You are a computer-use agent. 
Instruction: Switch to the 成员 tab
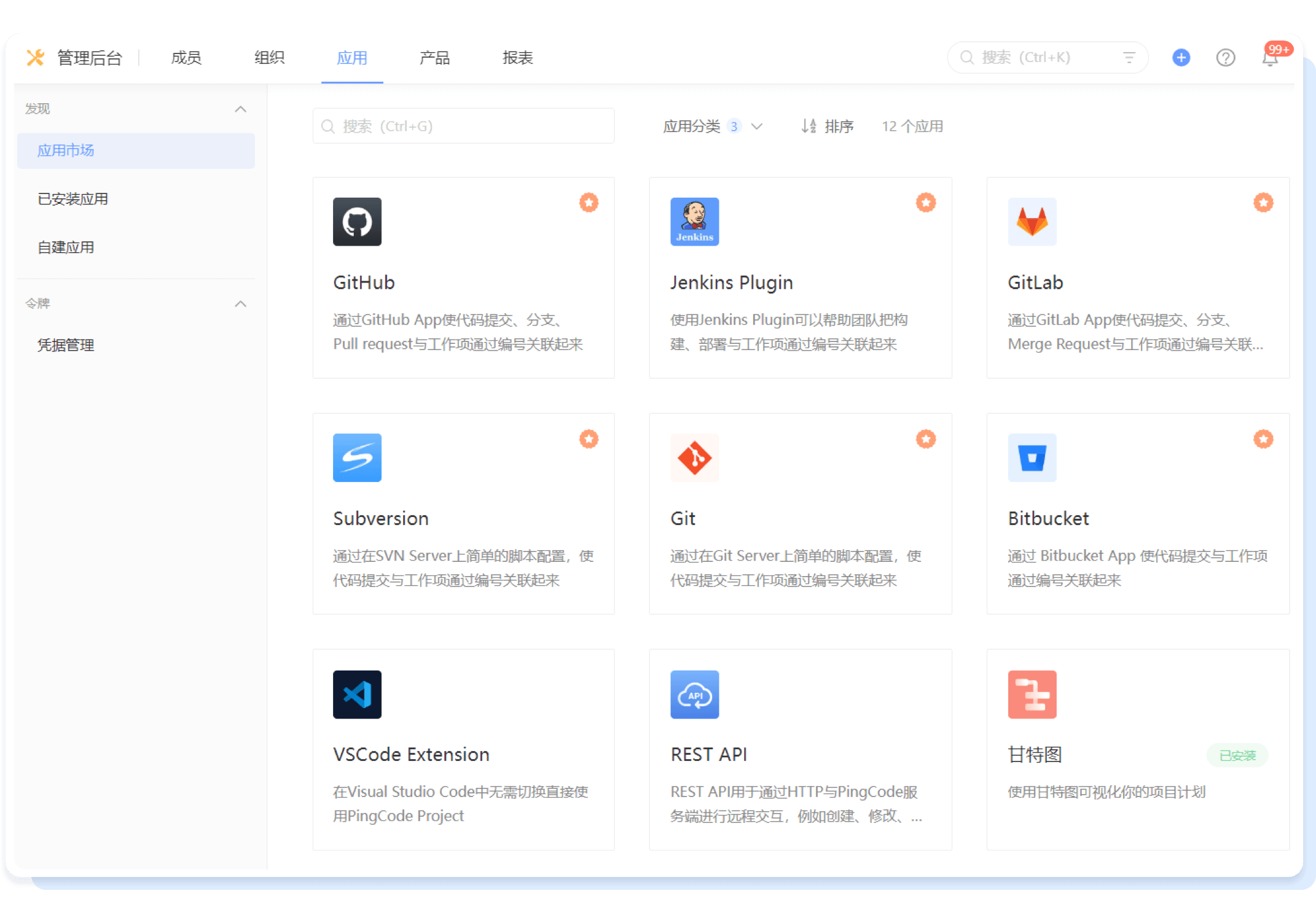click(x=186, y=58)
